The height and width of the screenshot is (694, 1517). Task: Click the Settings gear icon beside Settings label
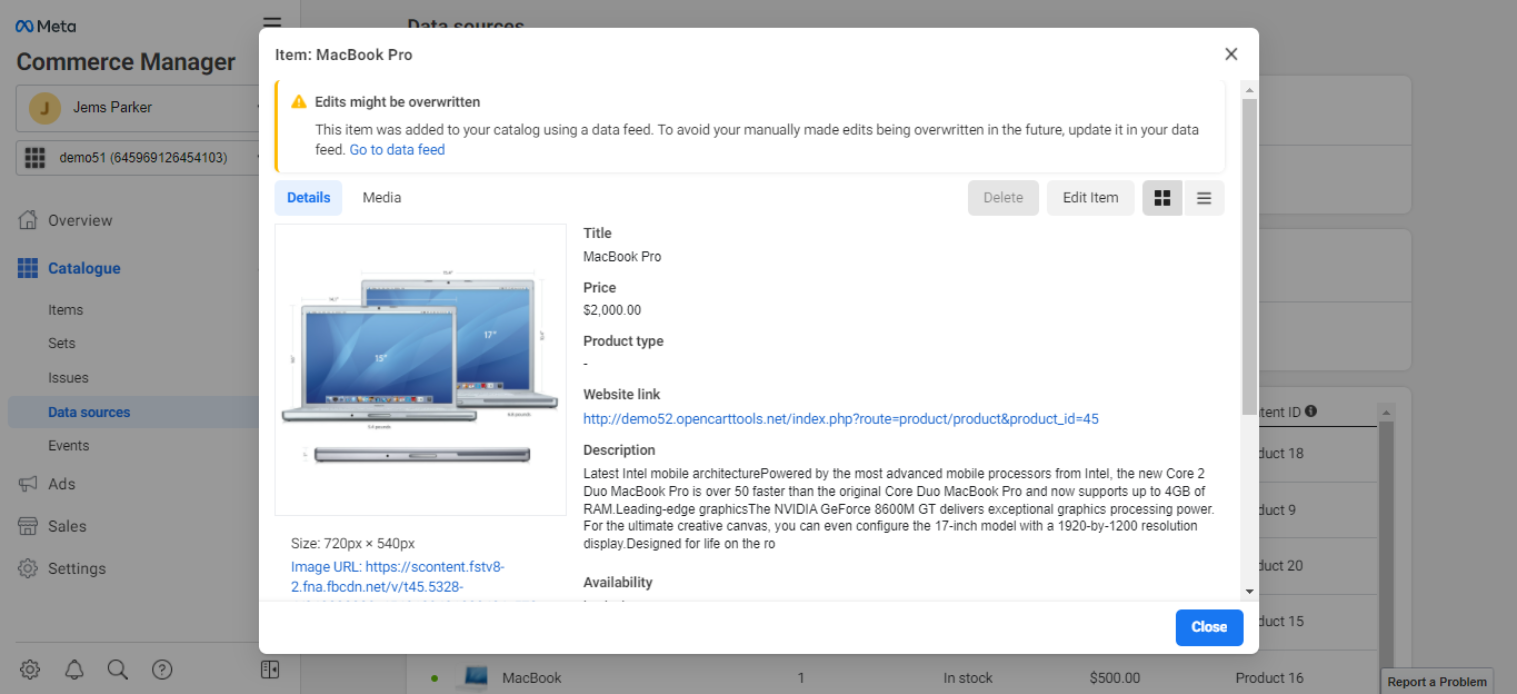point(28,568)
